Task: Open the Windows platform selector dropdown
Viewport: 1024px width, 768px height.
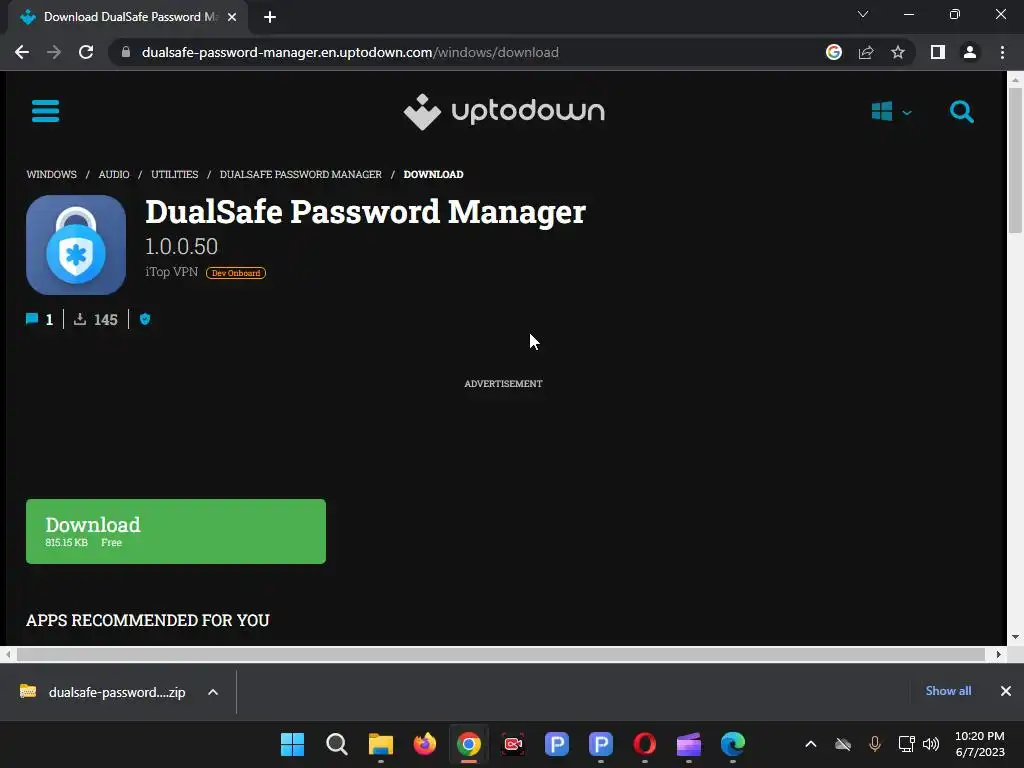Action: (891, 112)
